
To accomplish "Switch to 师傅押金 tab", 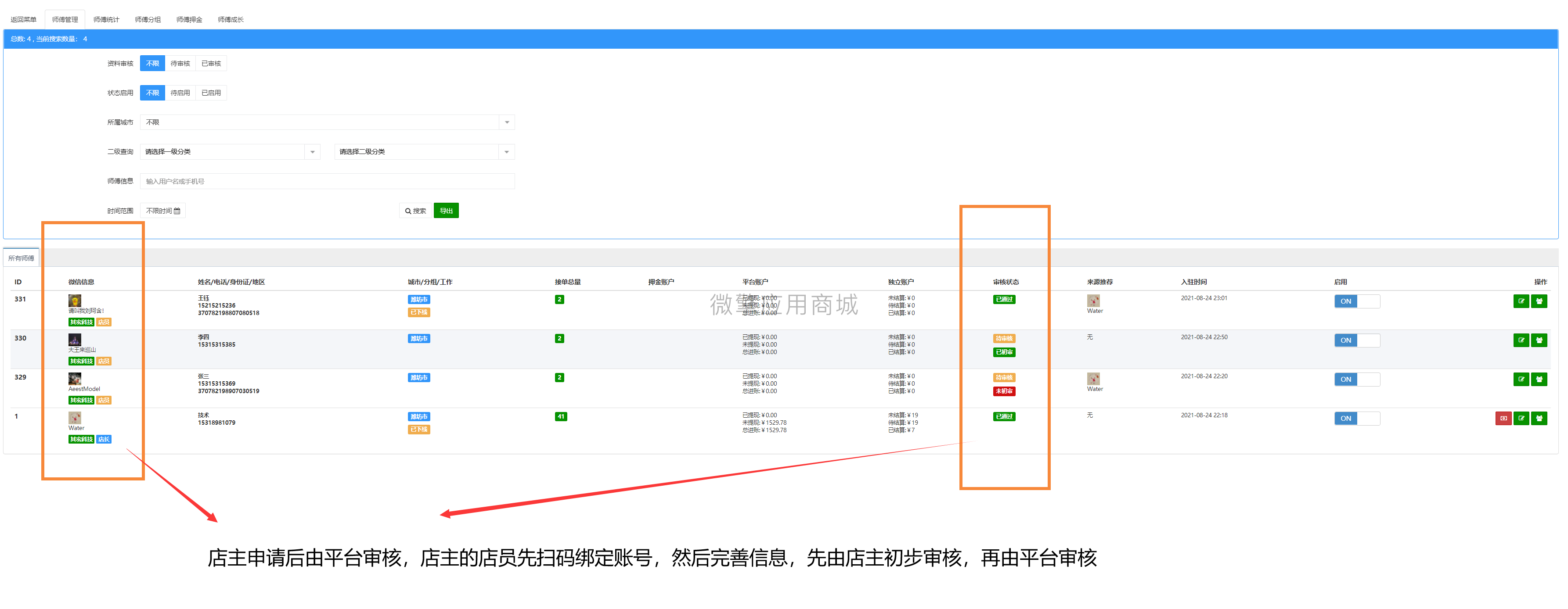I will click(189, 19).
